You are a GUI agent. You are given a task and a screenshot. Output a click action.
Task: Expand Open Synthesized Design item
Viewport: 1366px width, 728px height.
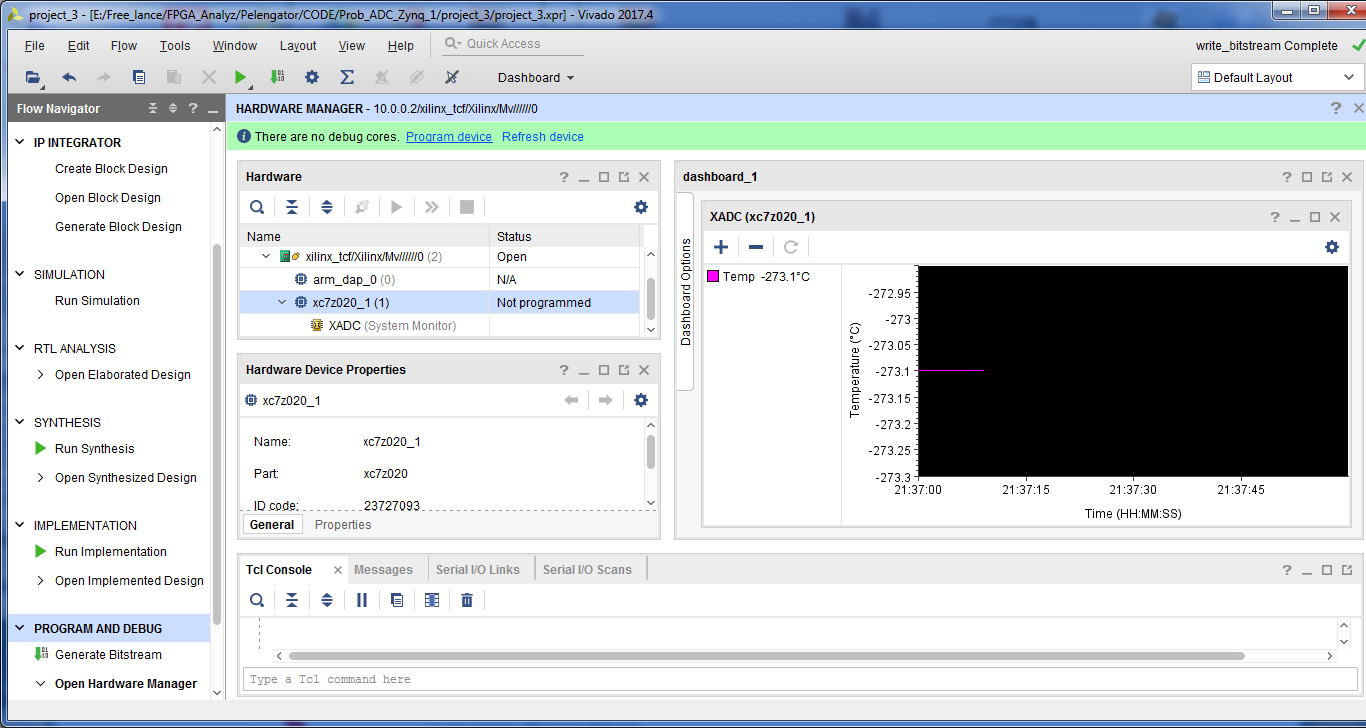40,478
